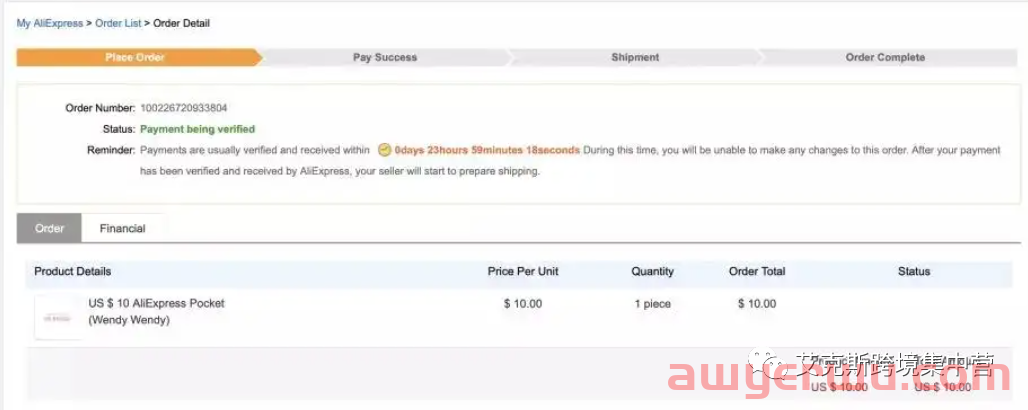
Task: Click the 23hours 59minutes countdown timer
Action: 487,150
